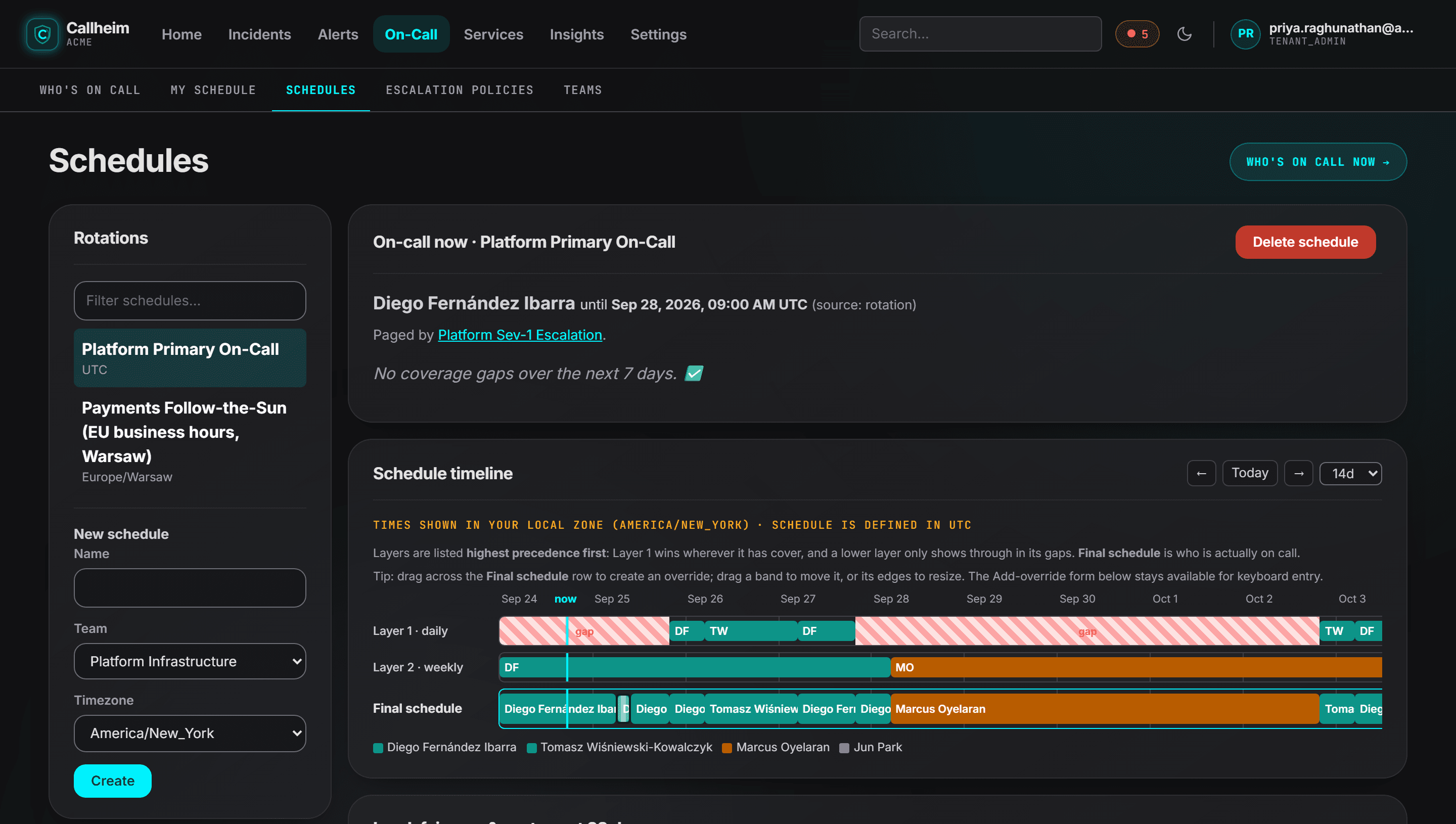Open the alerts badge showing 5
Screen dimensions: 1456x824
[1137, 34]
